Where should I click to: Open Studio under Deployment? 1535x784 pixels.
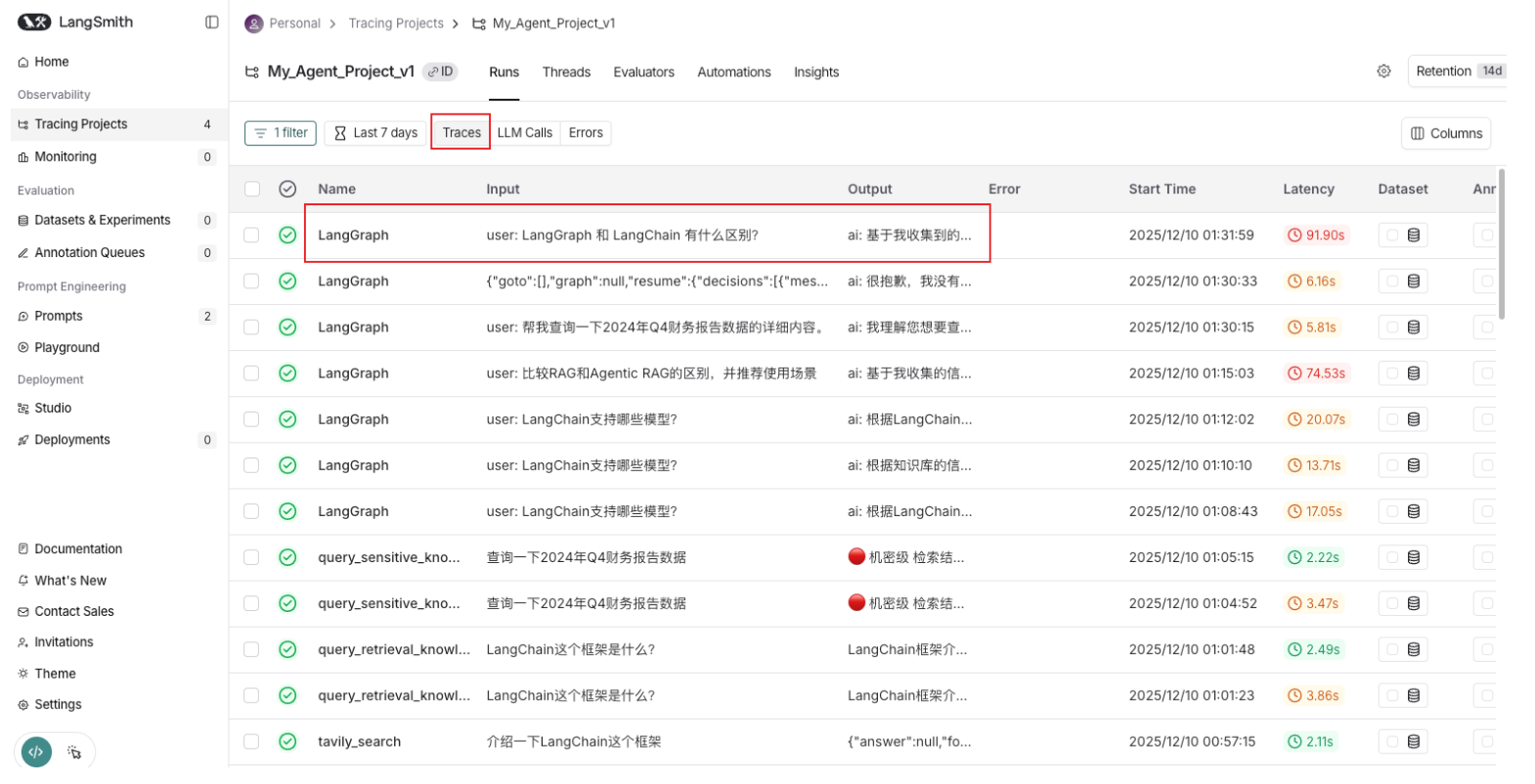[x=53, y=409]
